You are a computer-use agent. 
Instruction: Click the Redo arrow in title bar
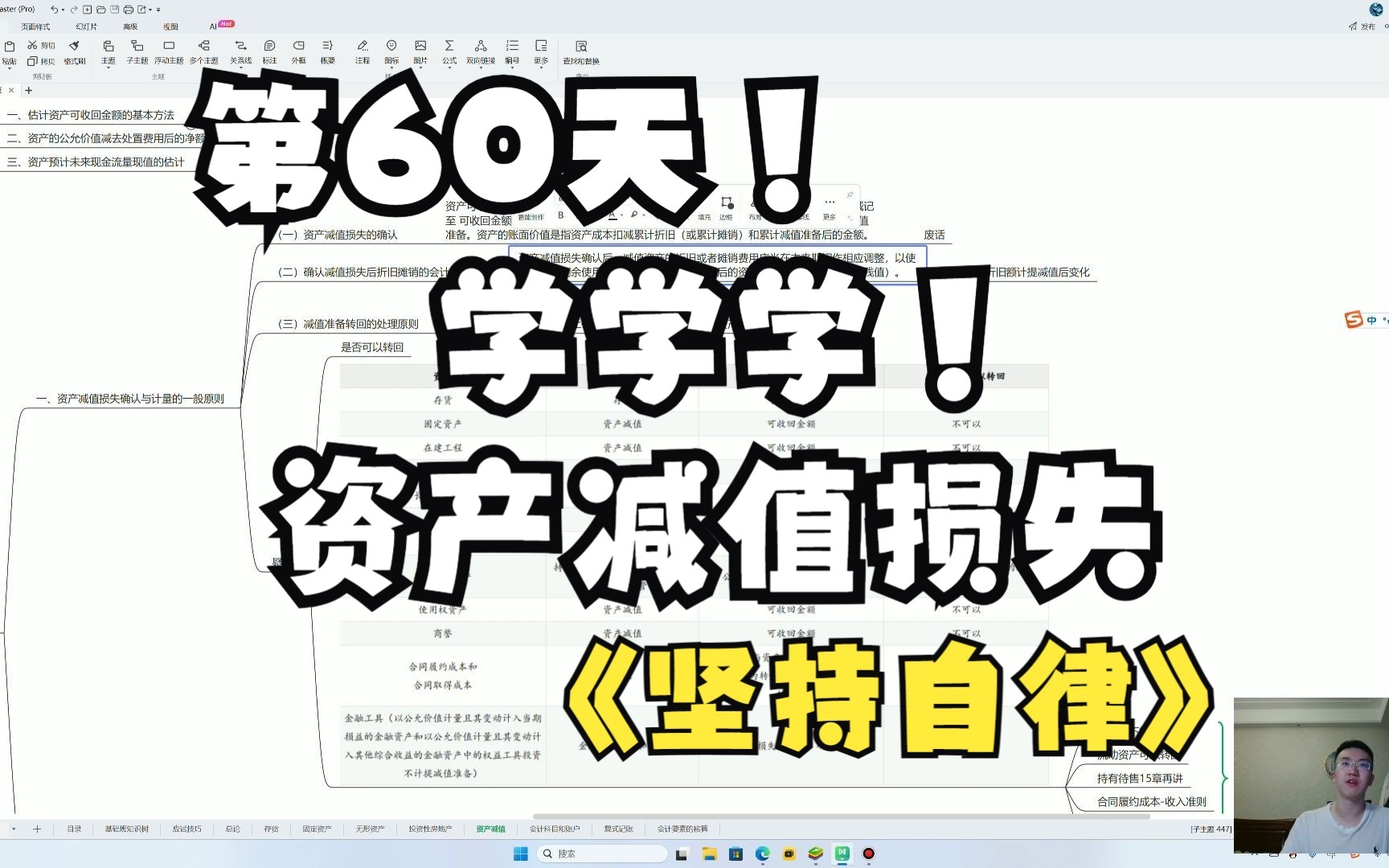74,10
